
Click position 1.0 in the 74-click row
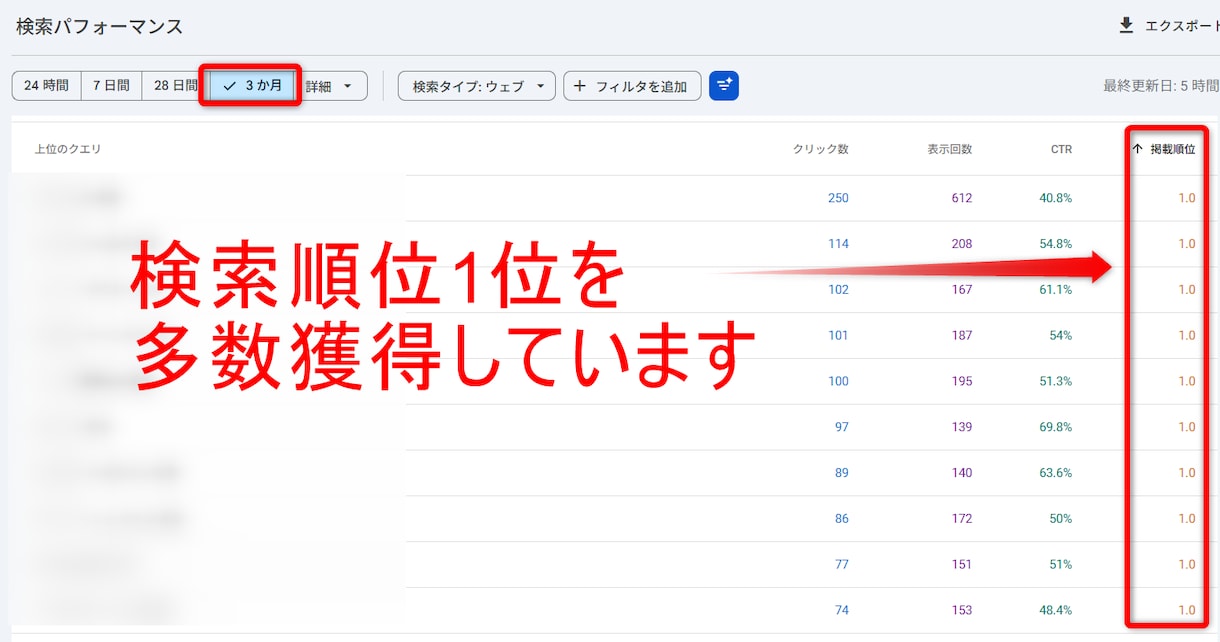1186,611
